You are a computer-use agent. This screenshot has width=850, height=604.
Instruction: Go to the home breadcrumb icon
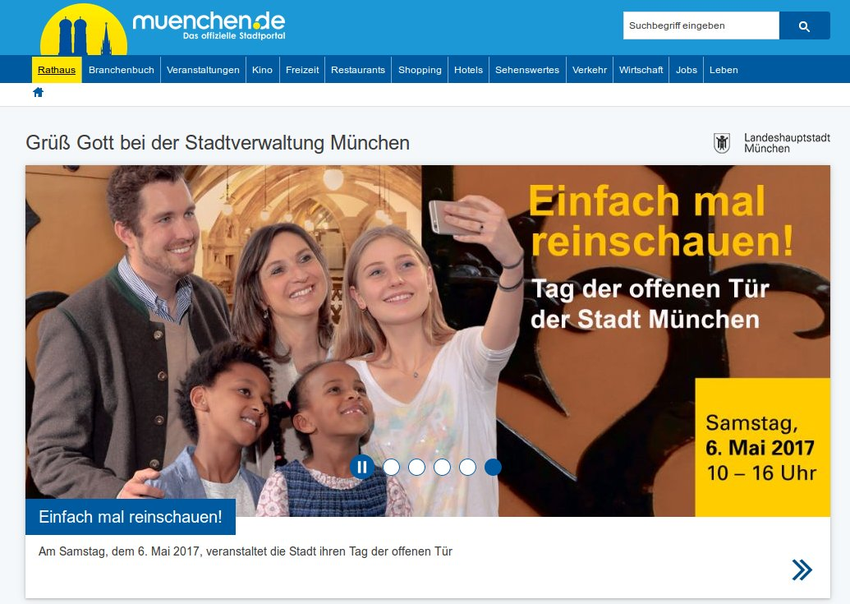pos(38,92)
